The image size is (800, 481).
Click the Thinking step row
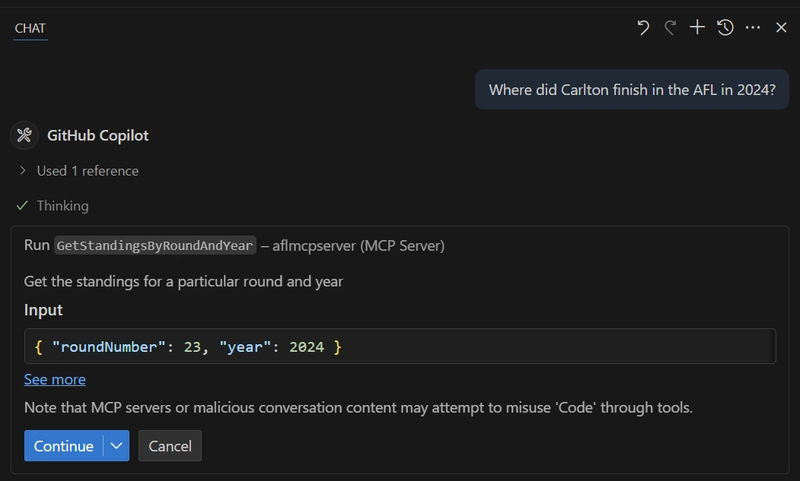coord(53,206)
